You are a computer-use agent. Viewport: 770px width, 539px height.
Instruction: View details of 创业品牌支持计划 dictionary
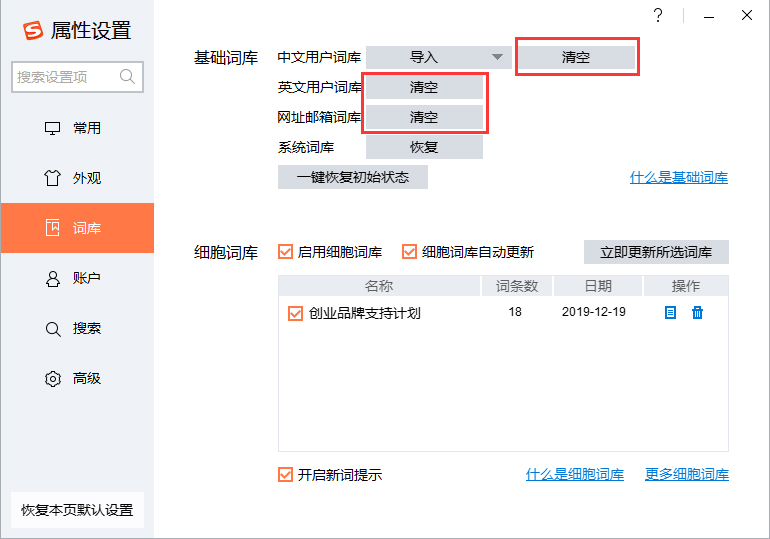point(670,313)
